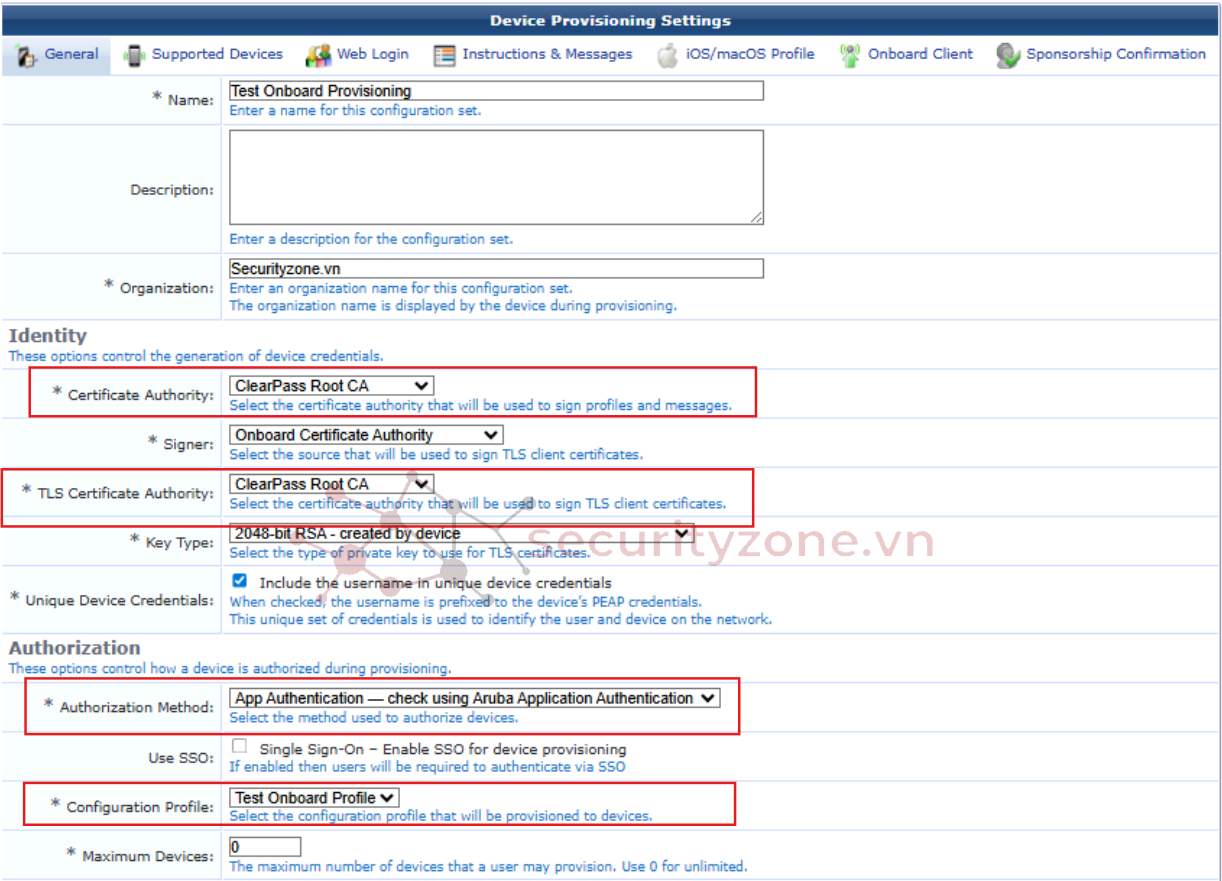This screenshot has width=1222, height=881.
Task: Click the iOS/macOS Profile apple icon
Action: point(667,55)
